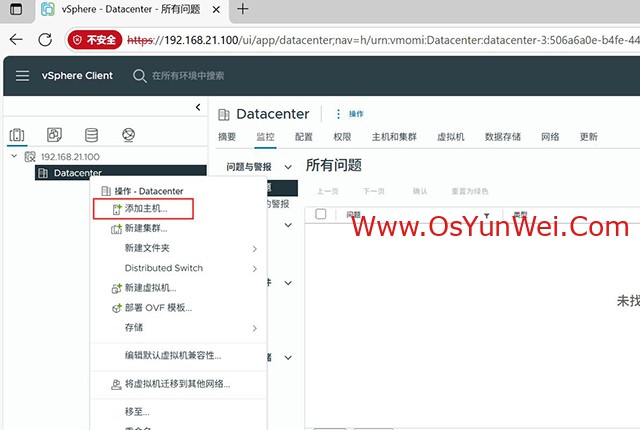
Task: Toggle select-all checkbox in issues table
Action: [x=321, y=214]
